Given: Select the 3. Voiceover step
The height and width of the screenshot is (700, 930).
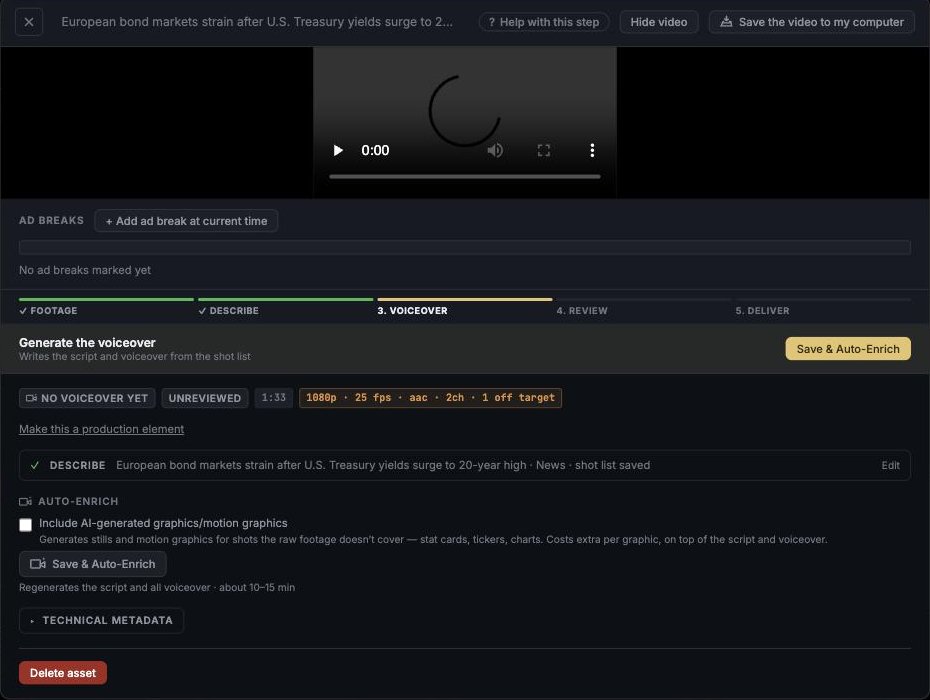Looking at the screenshot, I should pyautogui.click(x=464, y=307).
